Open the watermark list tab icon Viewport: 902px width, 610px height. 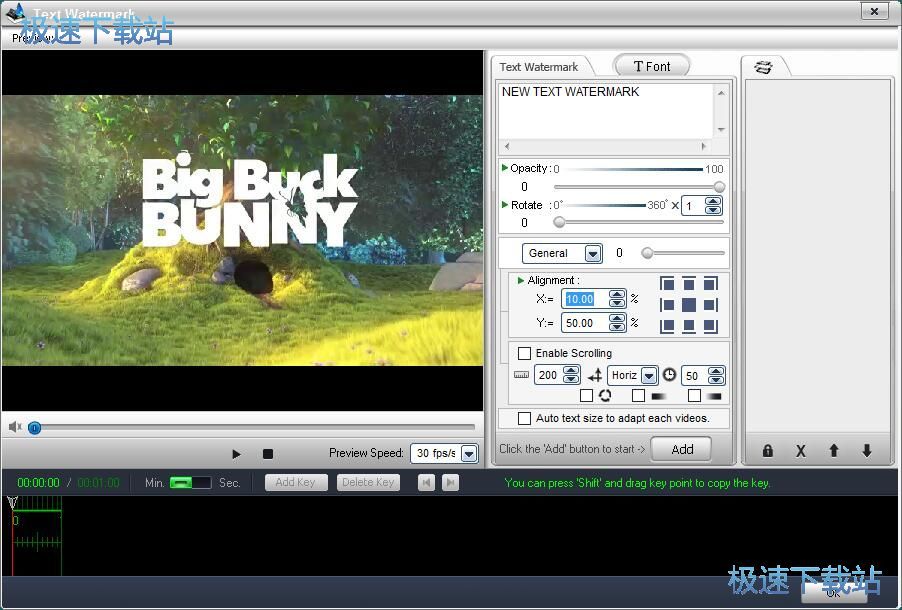764,67
